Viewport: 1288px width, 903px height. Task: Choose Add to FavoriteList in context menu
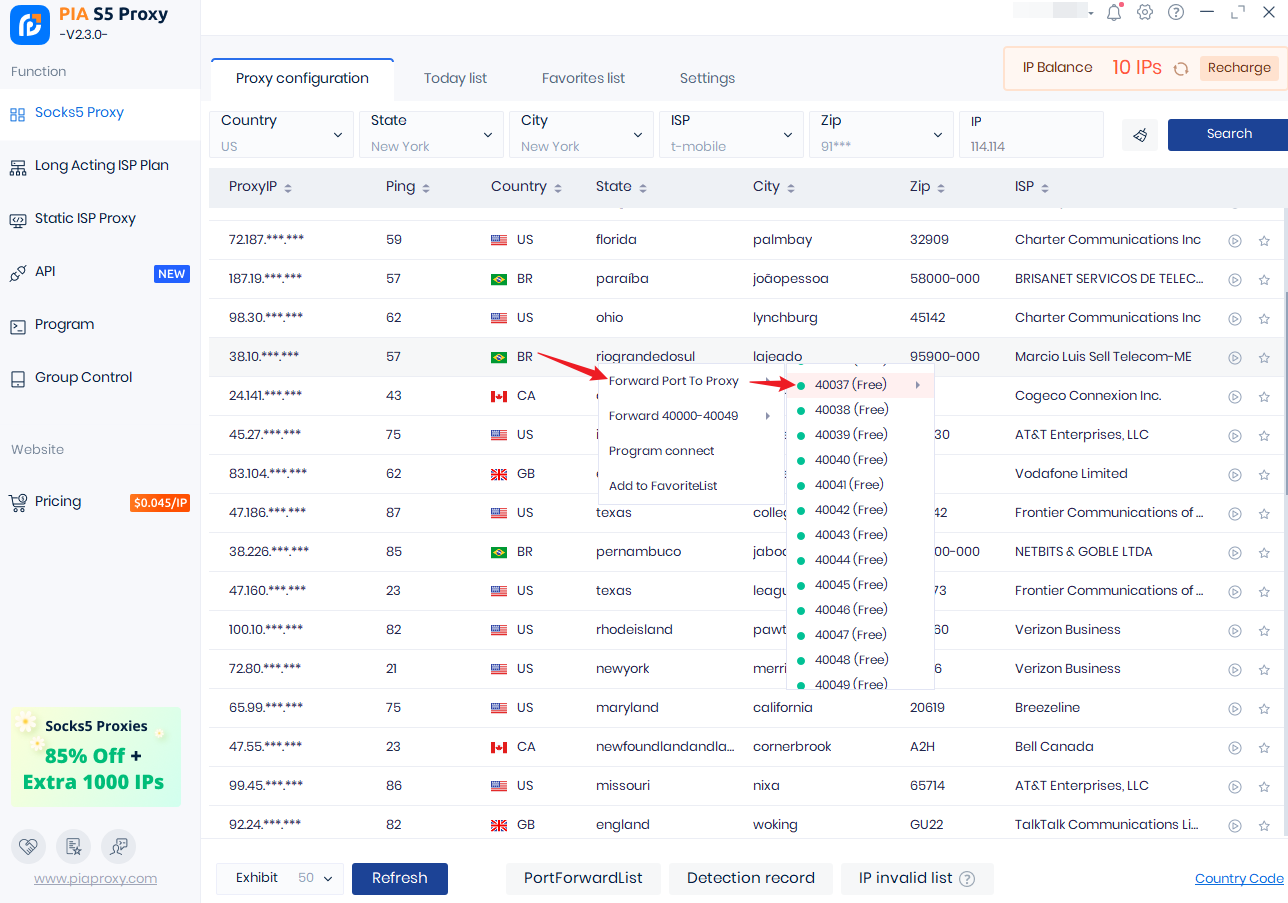point(663,486)
